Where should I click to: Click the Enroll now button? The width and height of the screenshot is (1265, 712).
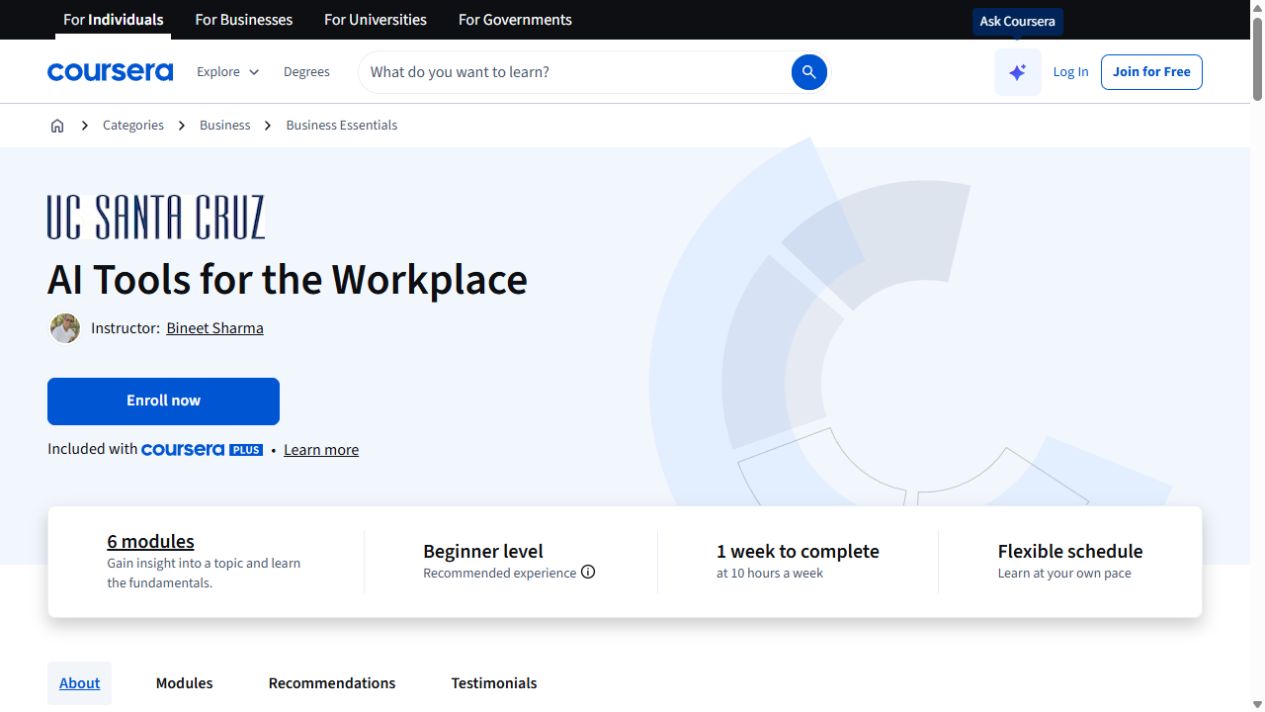click(x=163, y=401)
